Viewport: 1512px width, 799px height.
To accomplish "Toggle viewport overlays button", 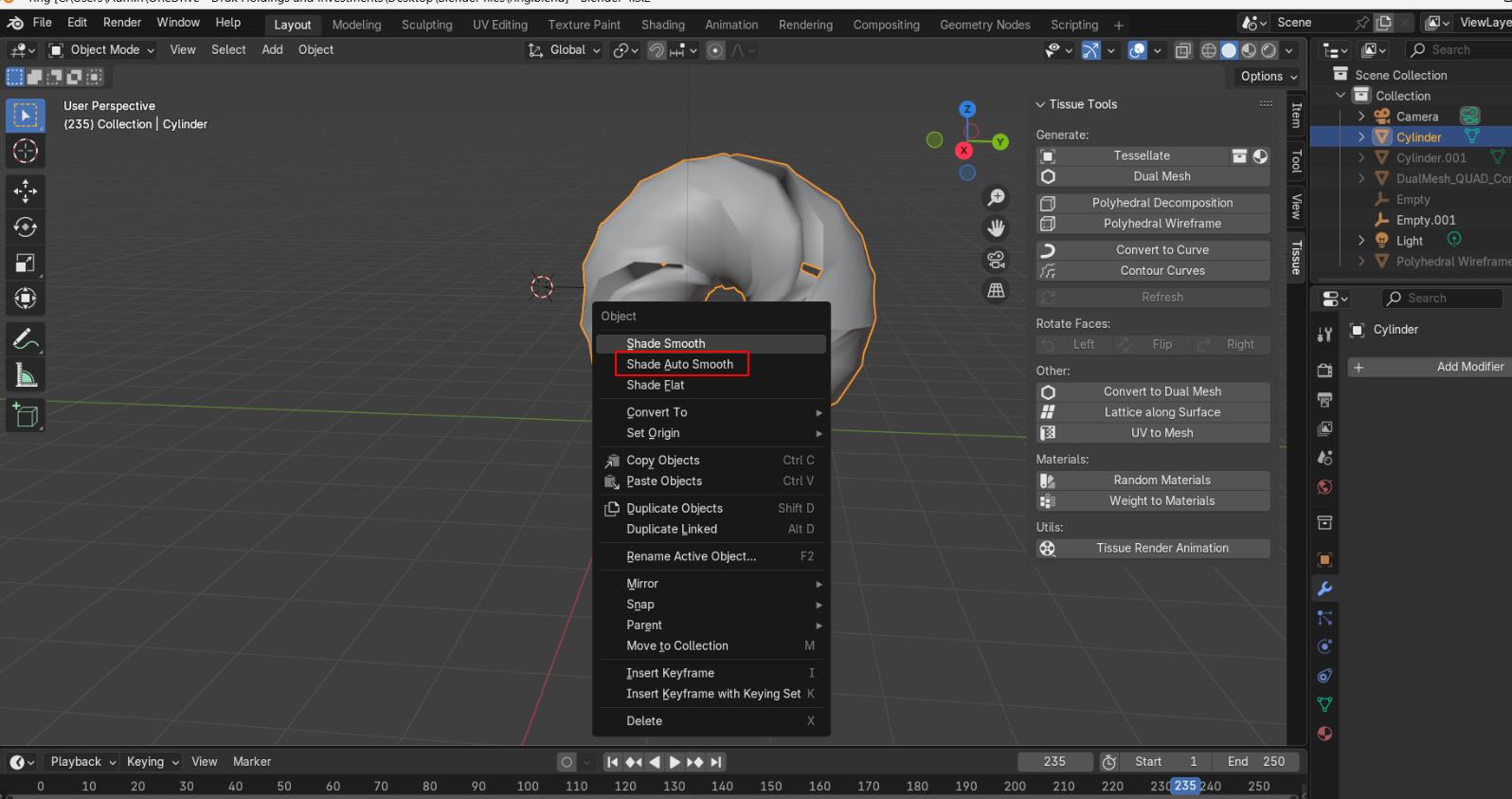I will pos(1138,50).
